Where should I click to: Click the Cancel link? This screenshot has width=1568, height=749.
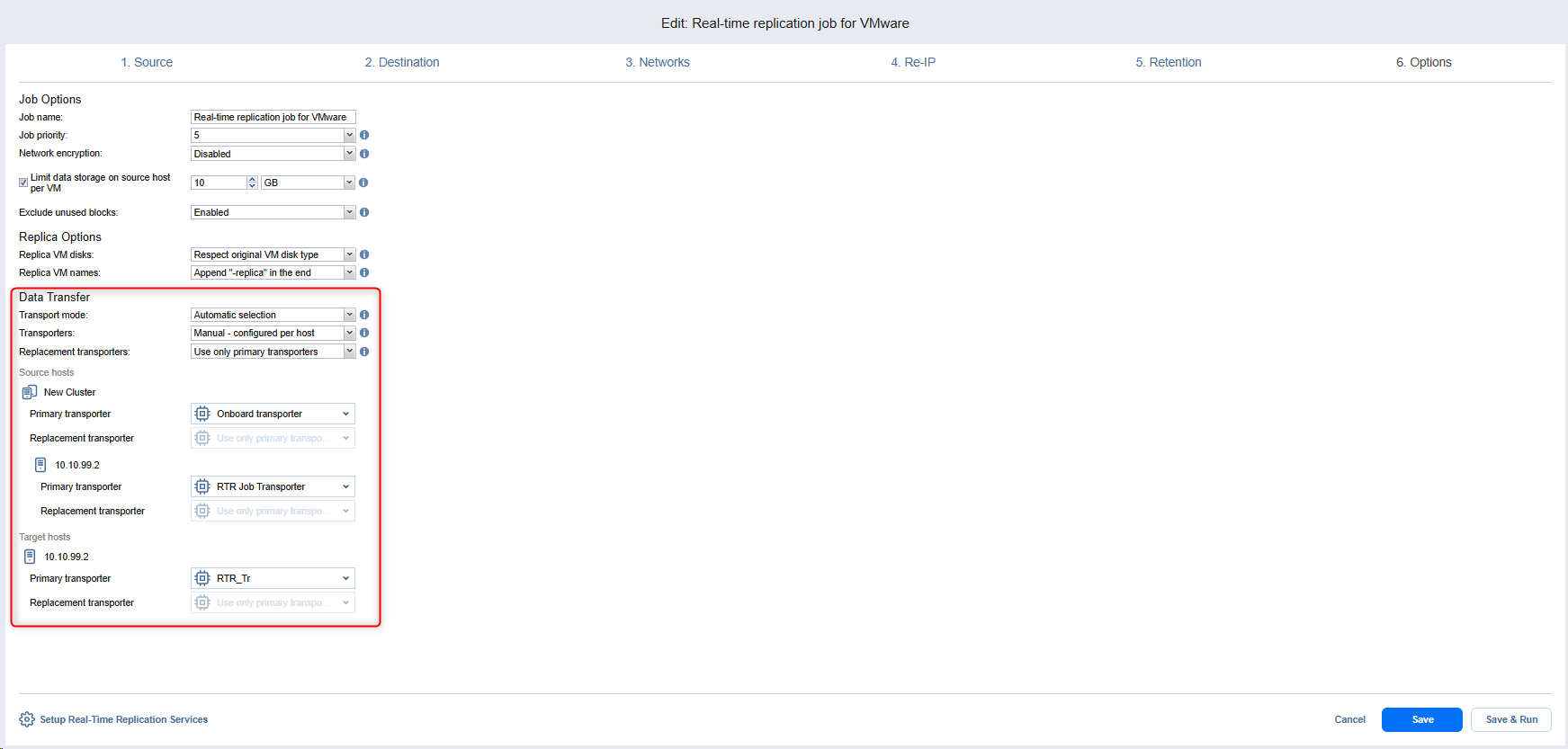coord(1349,719)
